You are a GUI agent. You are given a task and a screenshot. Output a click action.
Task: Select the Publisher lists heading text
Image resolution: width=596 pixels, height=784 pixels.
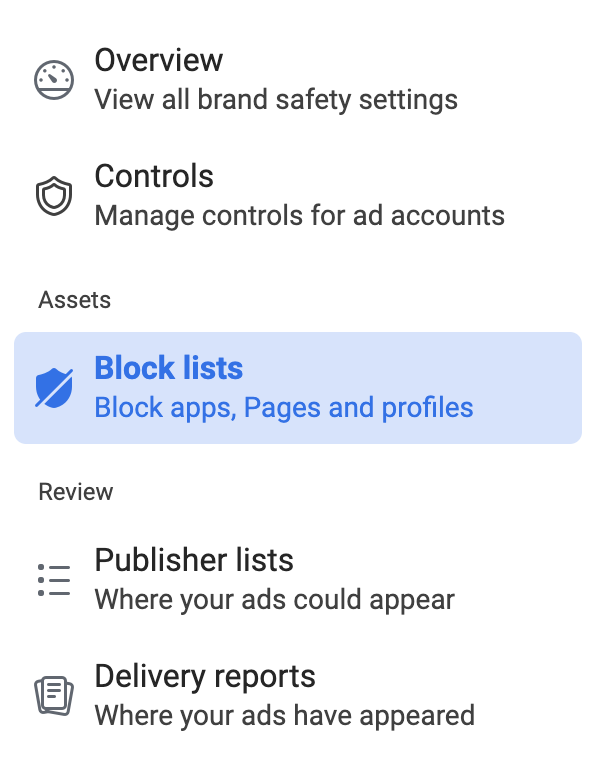pos(194,560)
